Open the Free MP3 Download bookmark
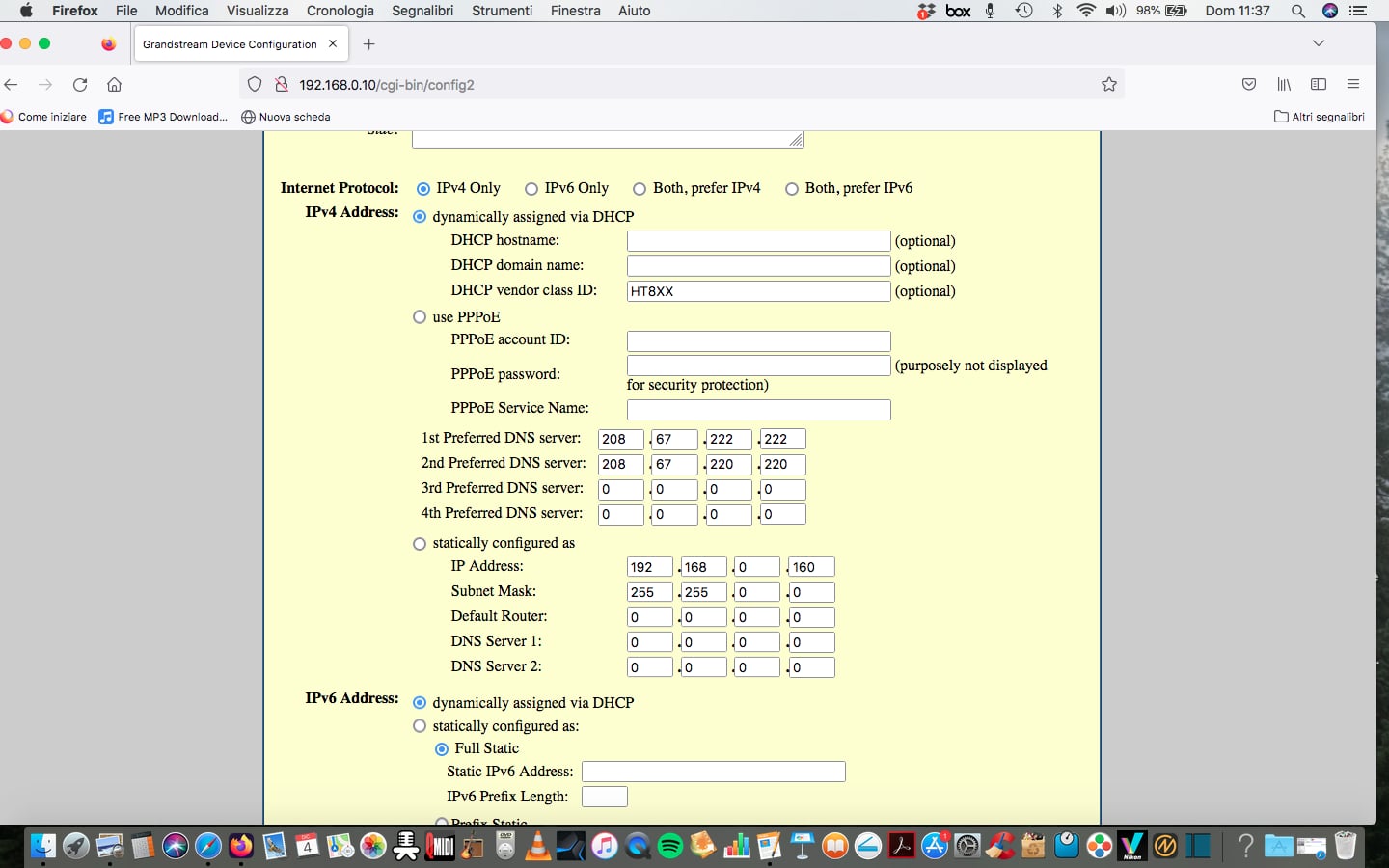1389x868 pixels. point(164,117)
